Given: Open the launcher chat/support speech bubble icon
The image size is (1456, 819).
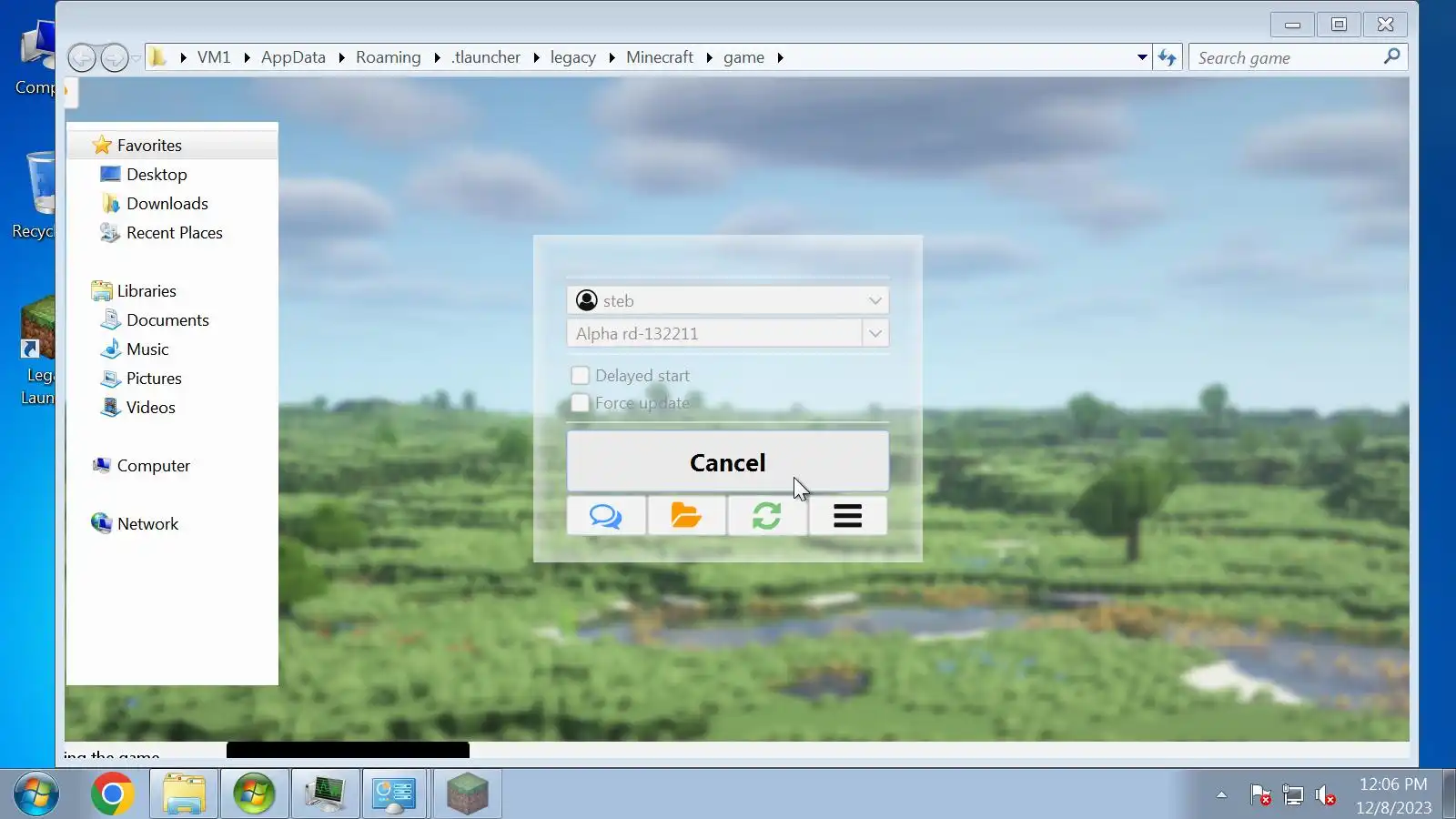Looking at the screenshot, I should (x=606, y=516).
